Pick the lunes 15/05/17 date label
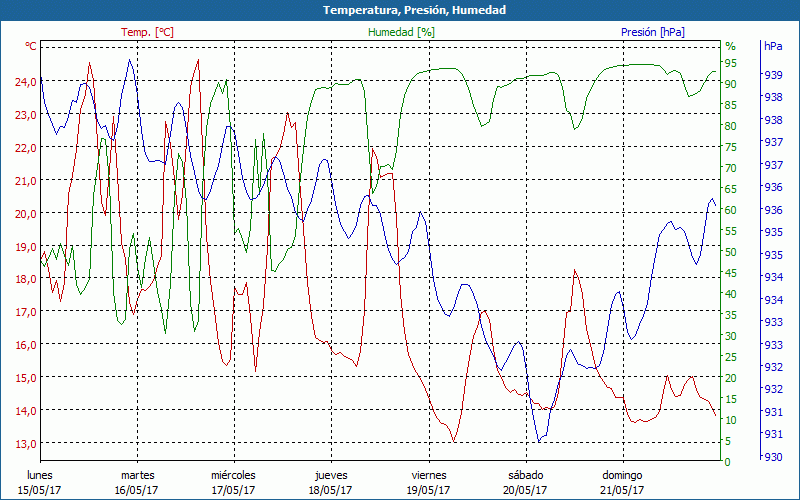Screen dimensions: 800x500 [x=40, y=482]
